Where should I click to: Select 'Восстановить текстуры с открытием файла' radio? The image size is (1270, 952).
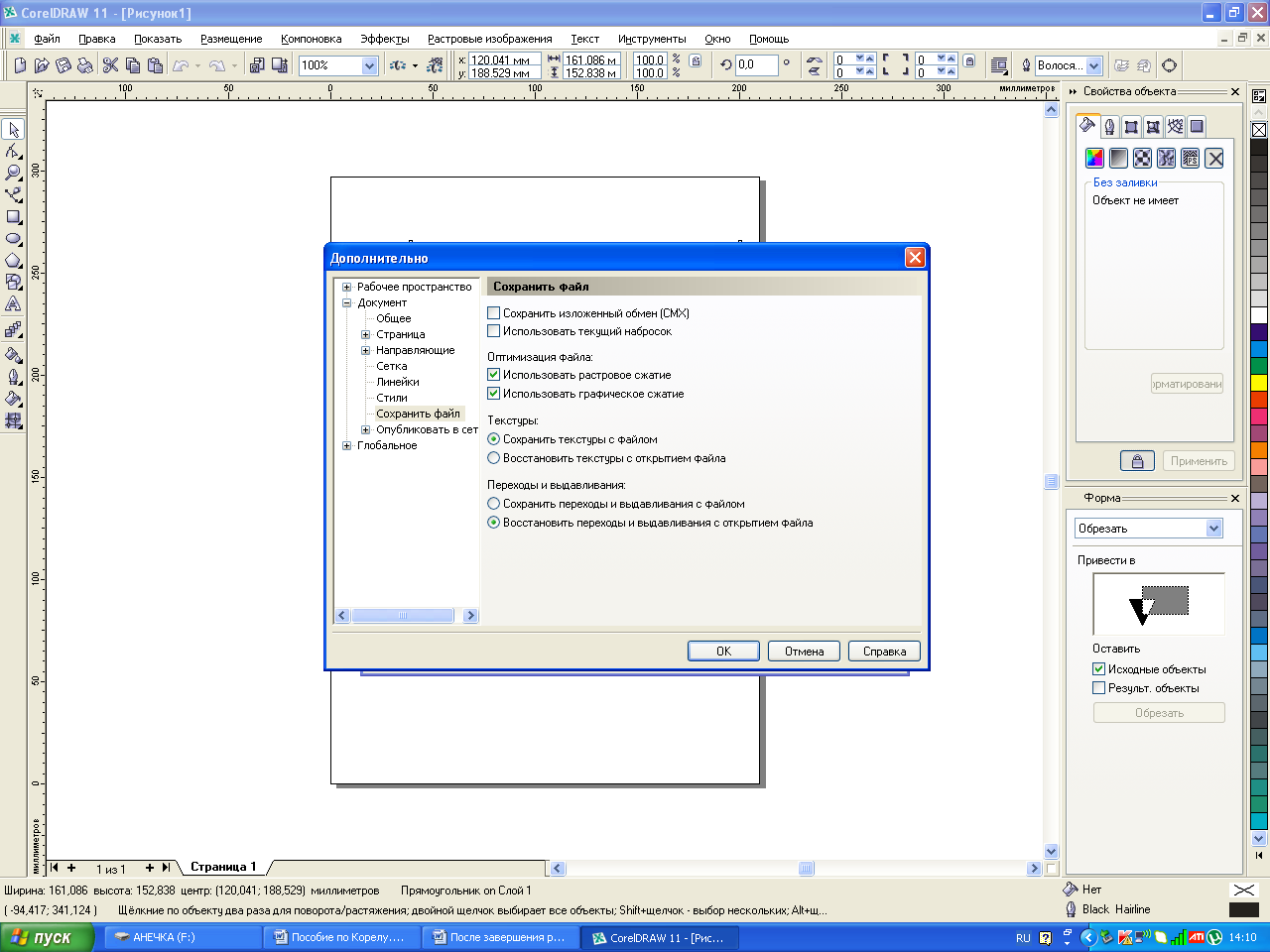[494, 458]
